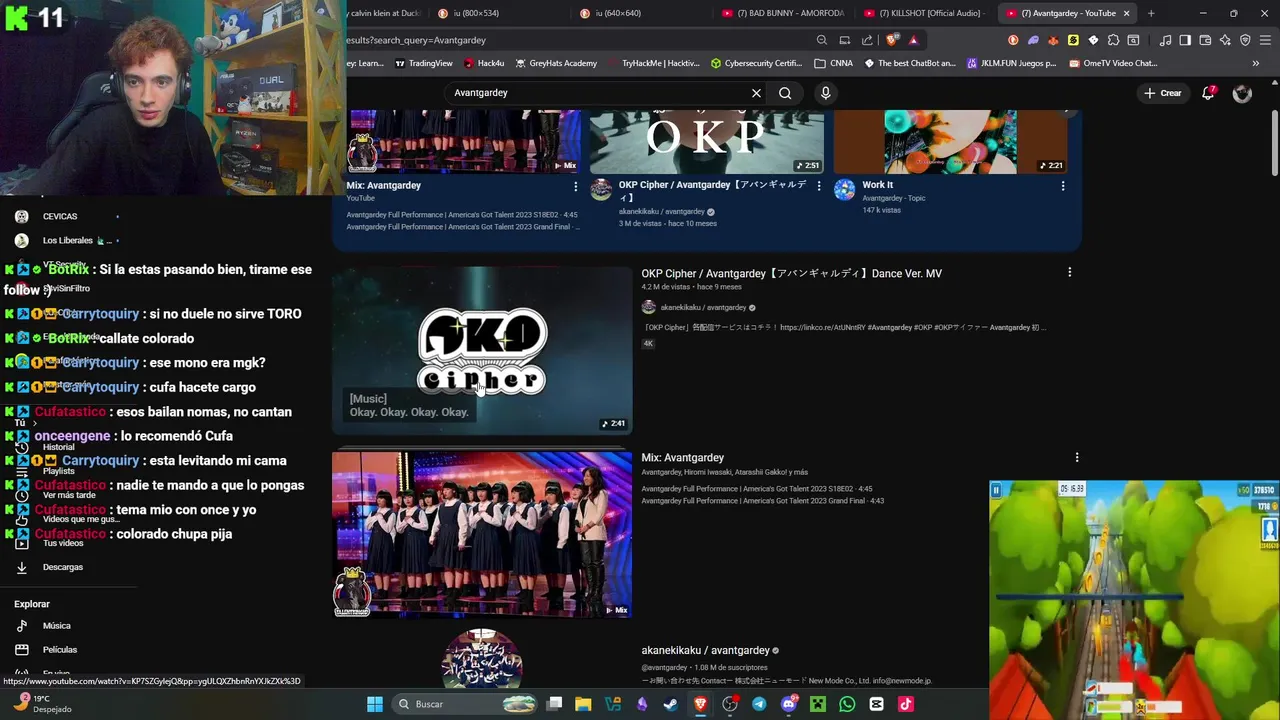Open the Hack4u bookmark
1280x720 pixels.
(483, 63)
